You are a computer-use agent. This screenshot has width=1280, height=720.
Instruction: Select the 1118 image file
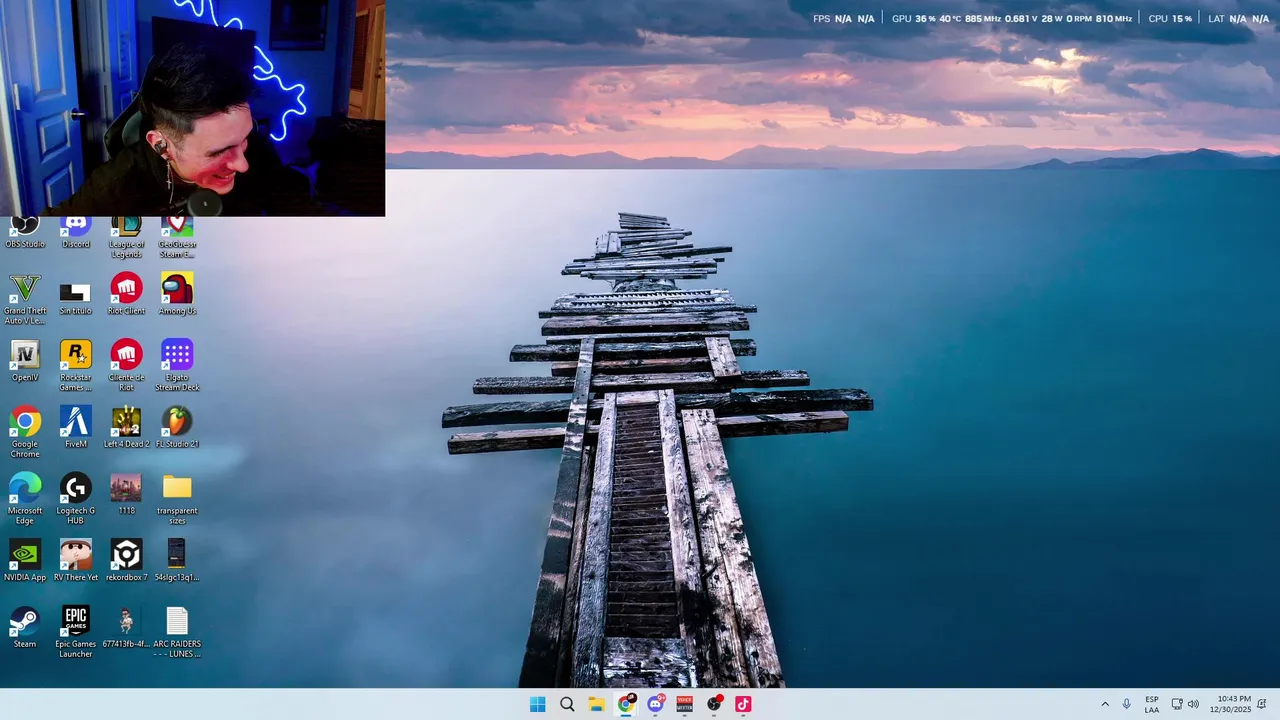(x=126, y=494)
